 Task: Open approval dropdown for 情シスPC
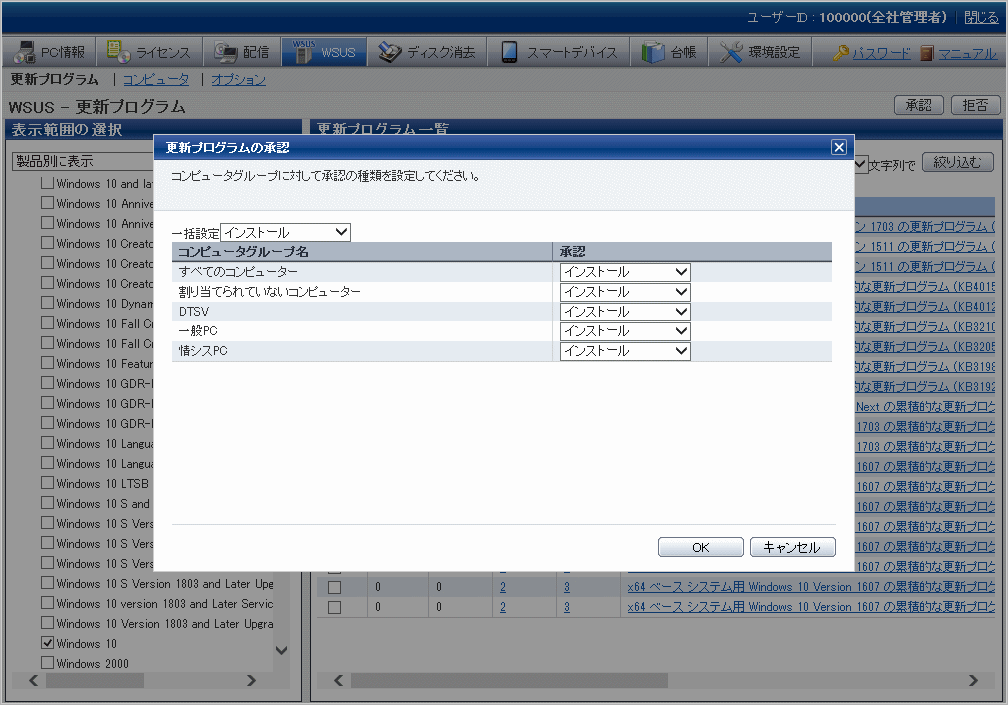tap(625, 351)
